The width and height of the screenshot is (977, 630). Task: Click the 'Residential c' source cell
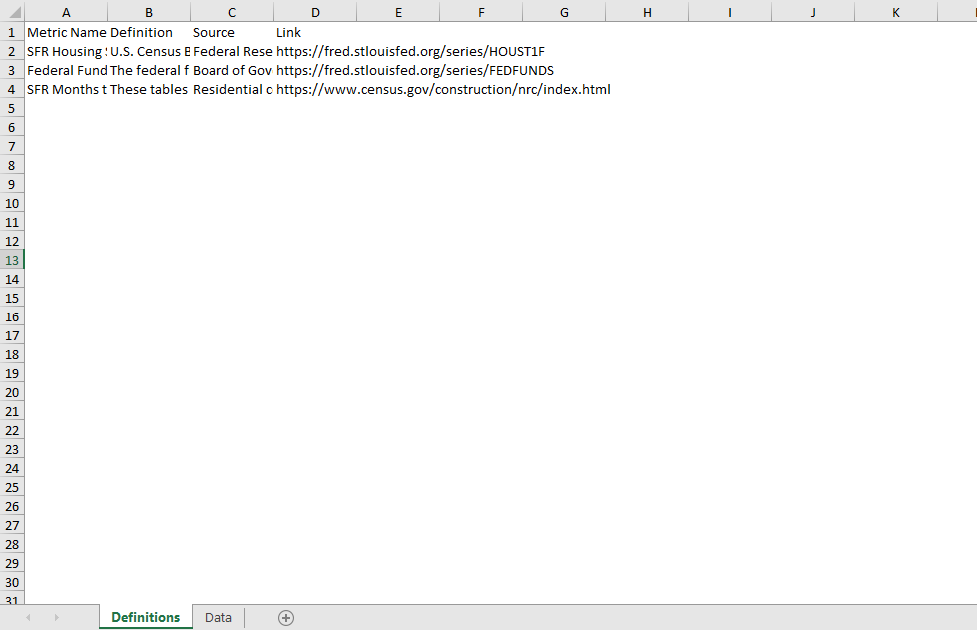point(232,90)
